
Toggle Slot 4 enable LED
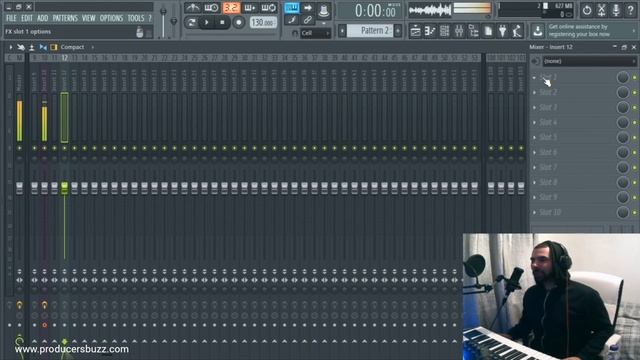tap(634, 122)
